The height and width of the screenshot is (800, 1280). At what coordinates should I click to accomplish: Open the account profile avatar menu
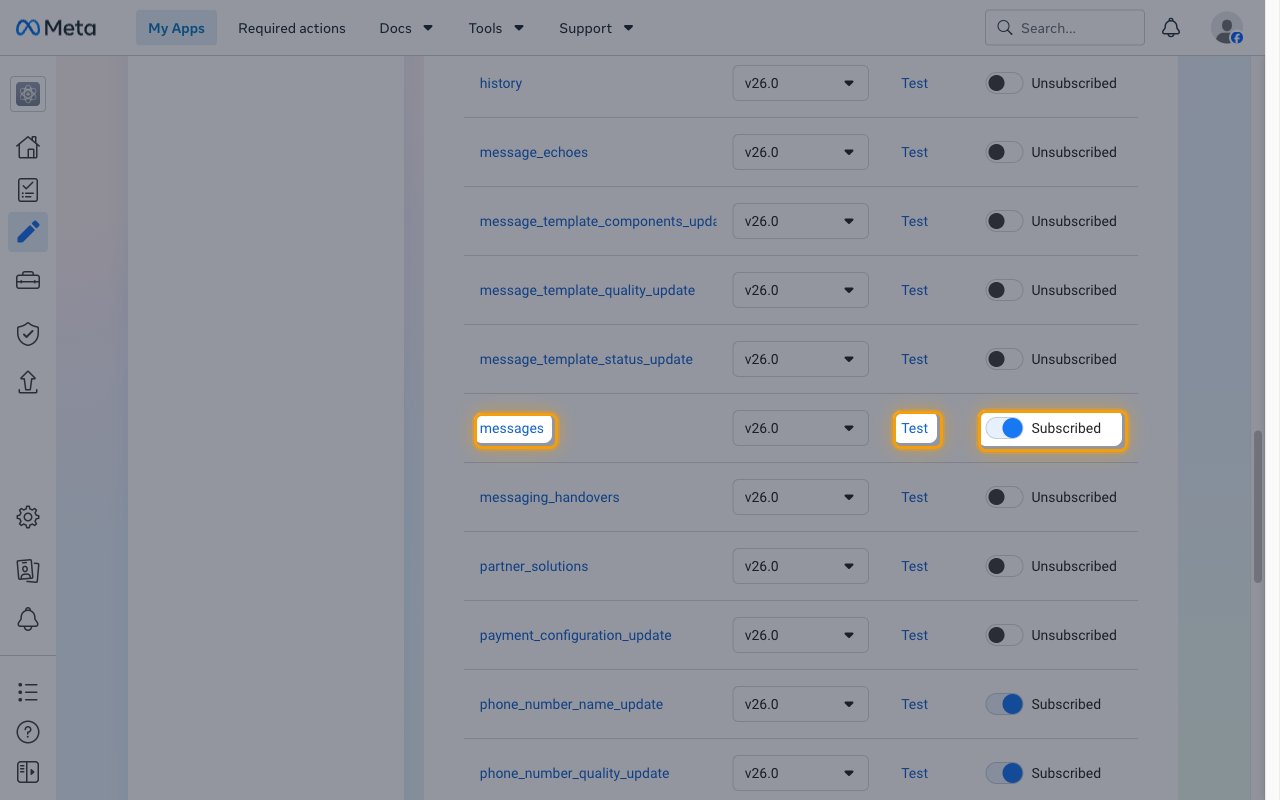click(1227, 28)
